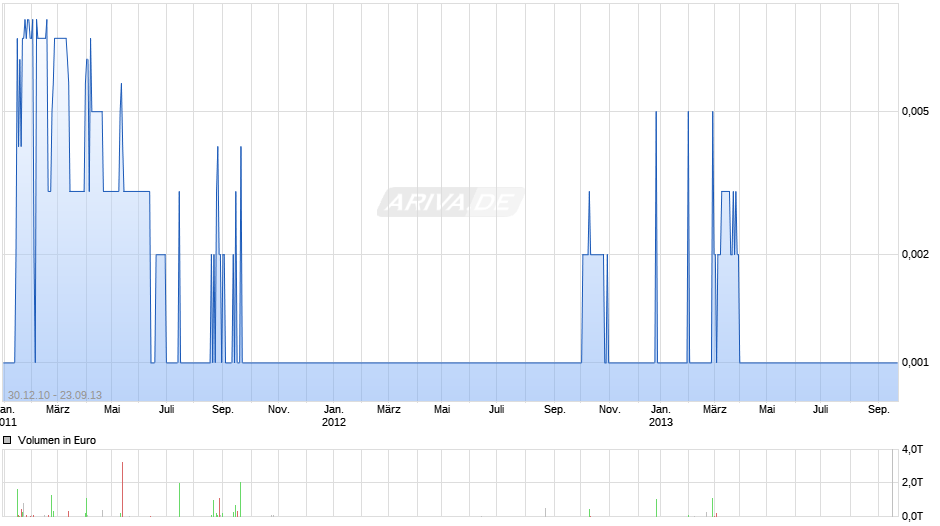Click the date range text 30.12.10 - 23.09.13

click(55, 395)
